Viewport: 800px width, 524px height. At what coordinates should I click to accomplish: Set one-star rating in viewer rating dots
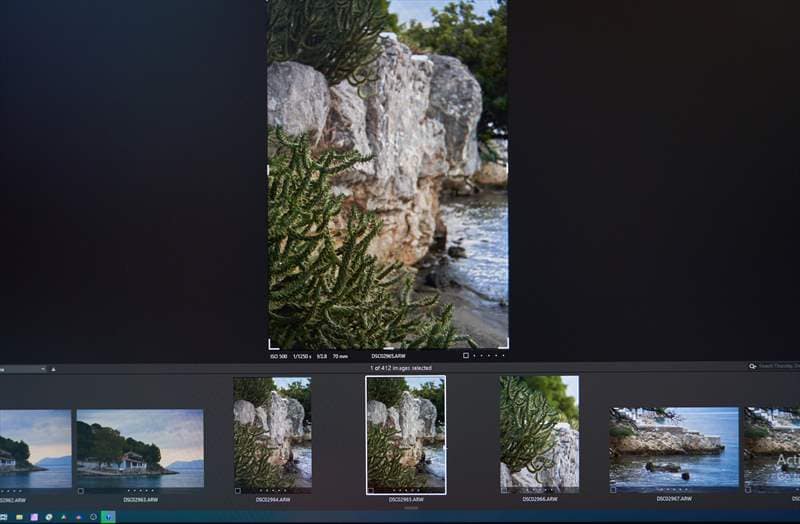[x=475, y=356]
